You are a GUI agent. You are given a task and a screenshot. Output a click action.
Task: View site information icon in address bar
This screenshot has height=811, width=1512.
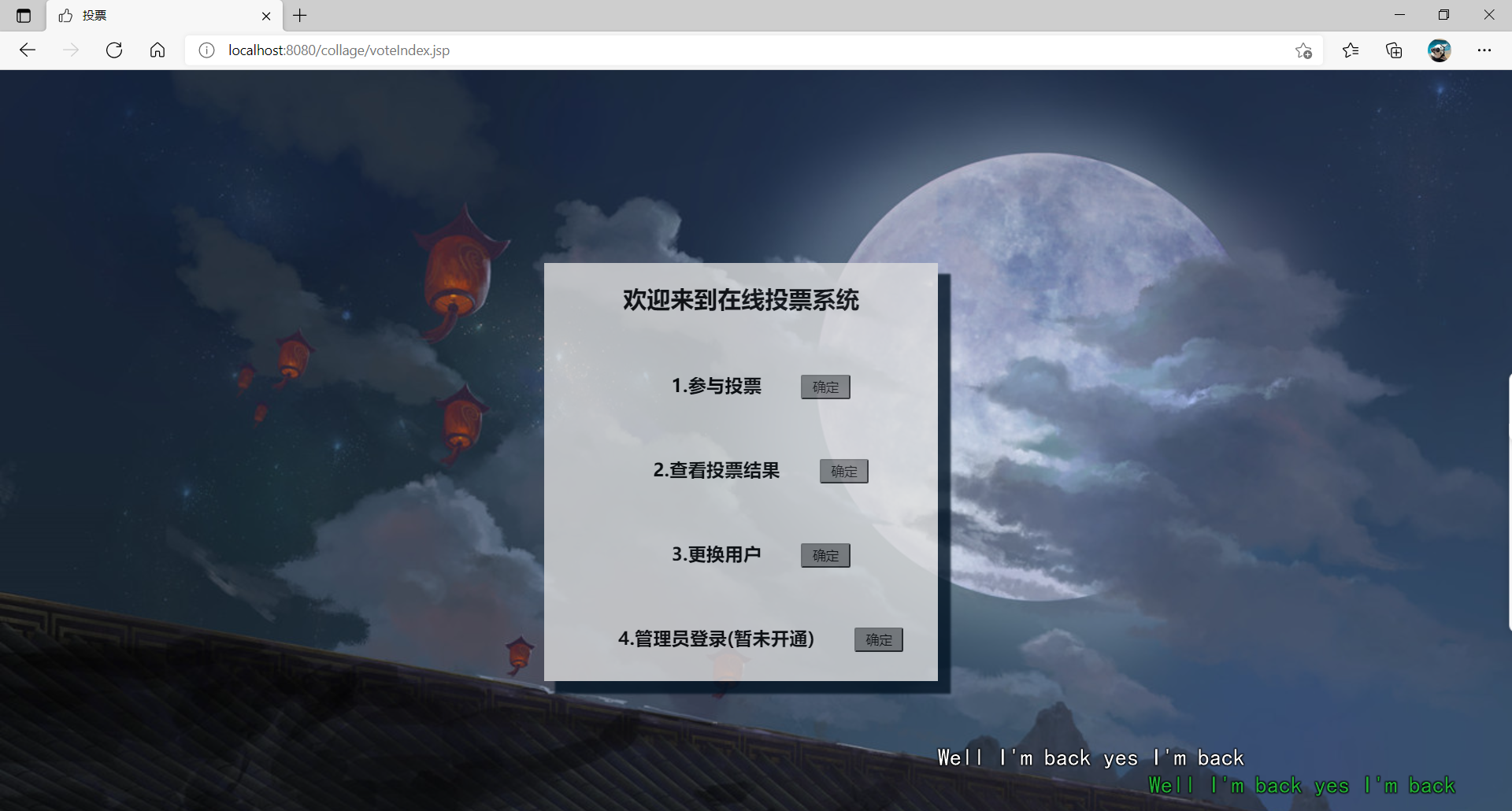pos(206,50)
